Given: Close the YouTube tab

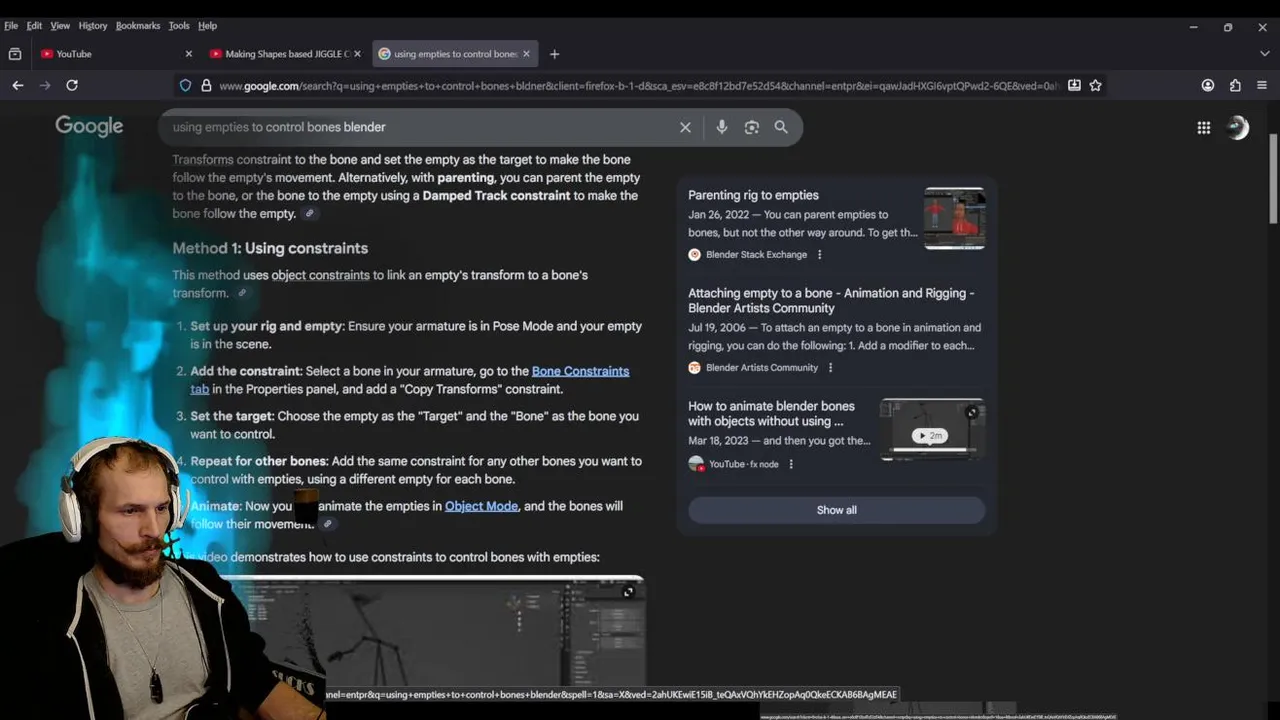Looking at the screenshot, I should click(188, 54).
